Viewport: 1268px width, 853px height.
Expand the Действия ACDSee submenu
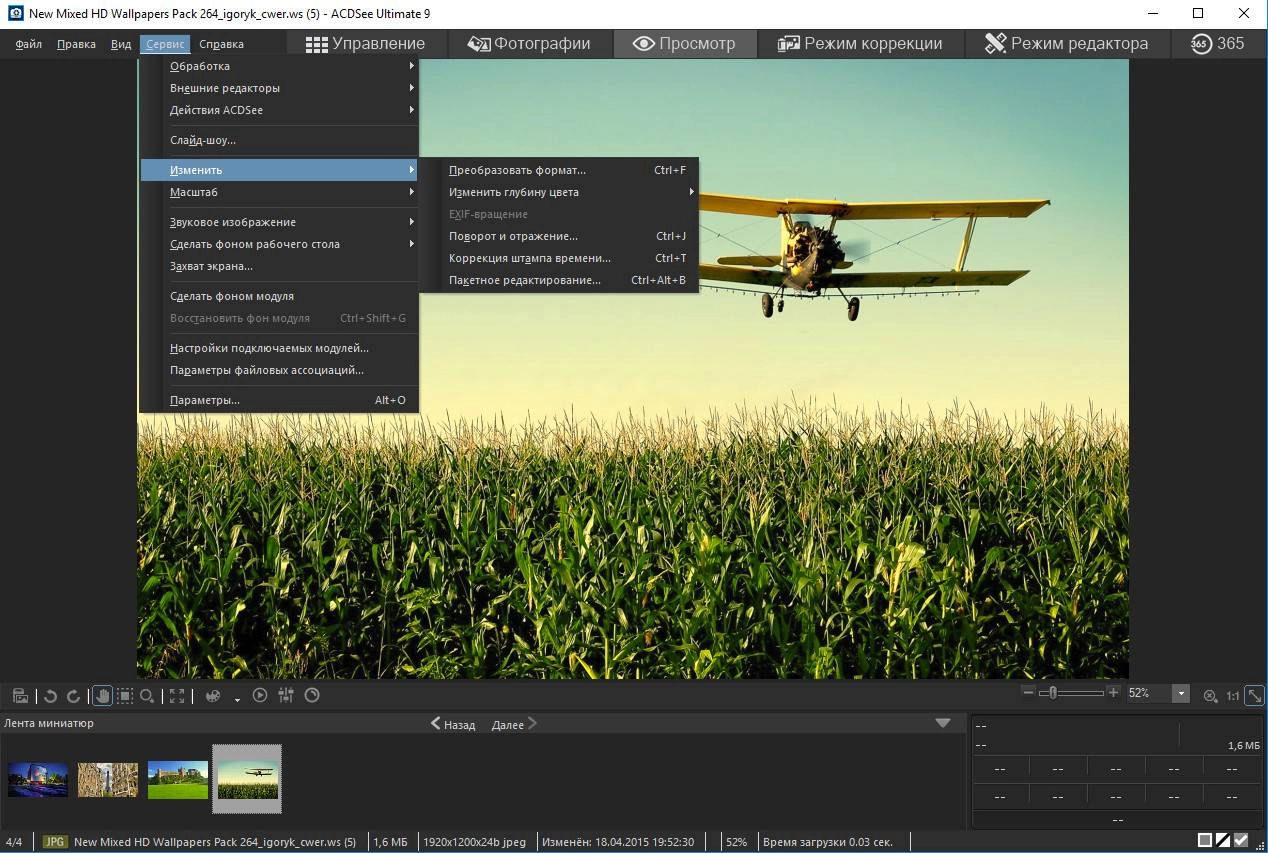click(279, 110)
